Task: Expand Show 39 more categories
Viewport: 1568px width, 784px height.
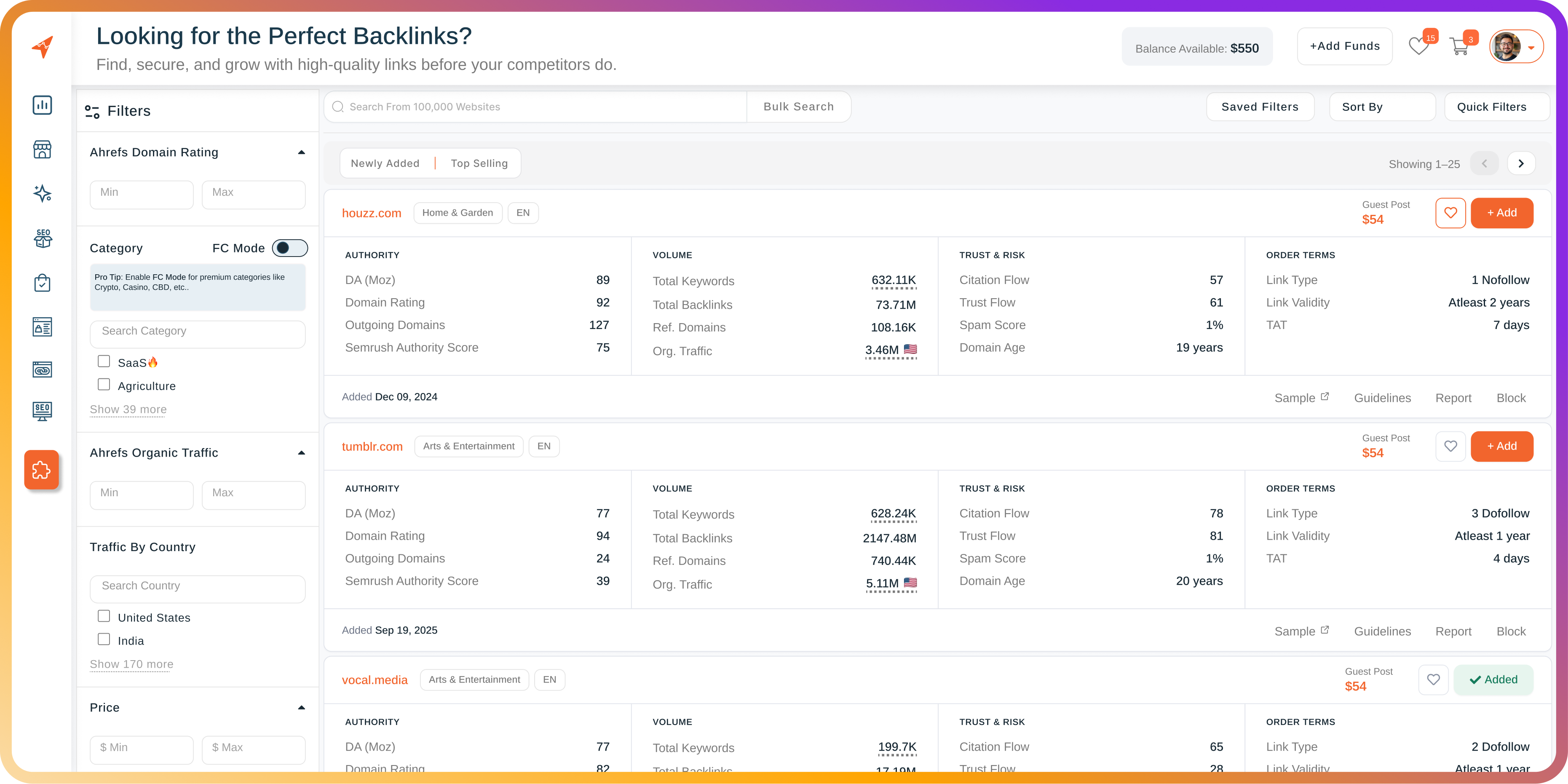Action: pos(128,409)
